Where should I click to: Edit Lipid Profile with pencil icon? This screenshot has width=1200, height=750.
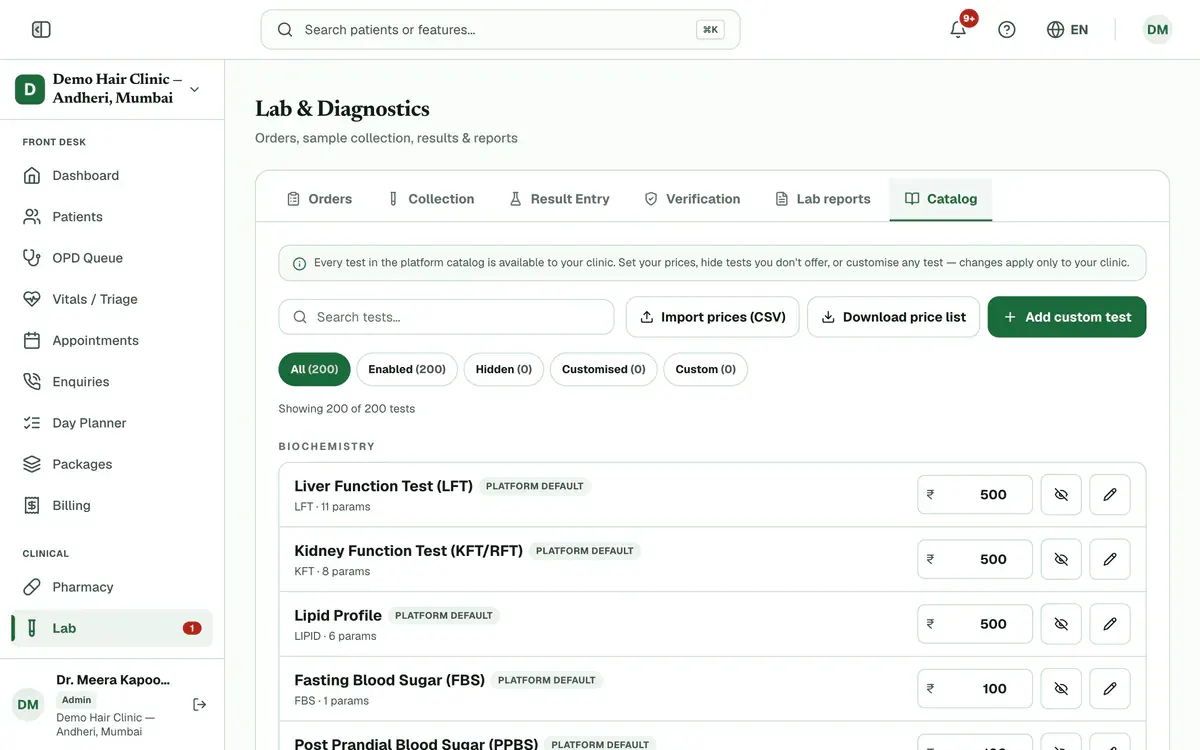[x=1110, y=624]
